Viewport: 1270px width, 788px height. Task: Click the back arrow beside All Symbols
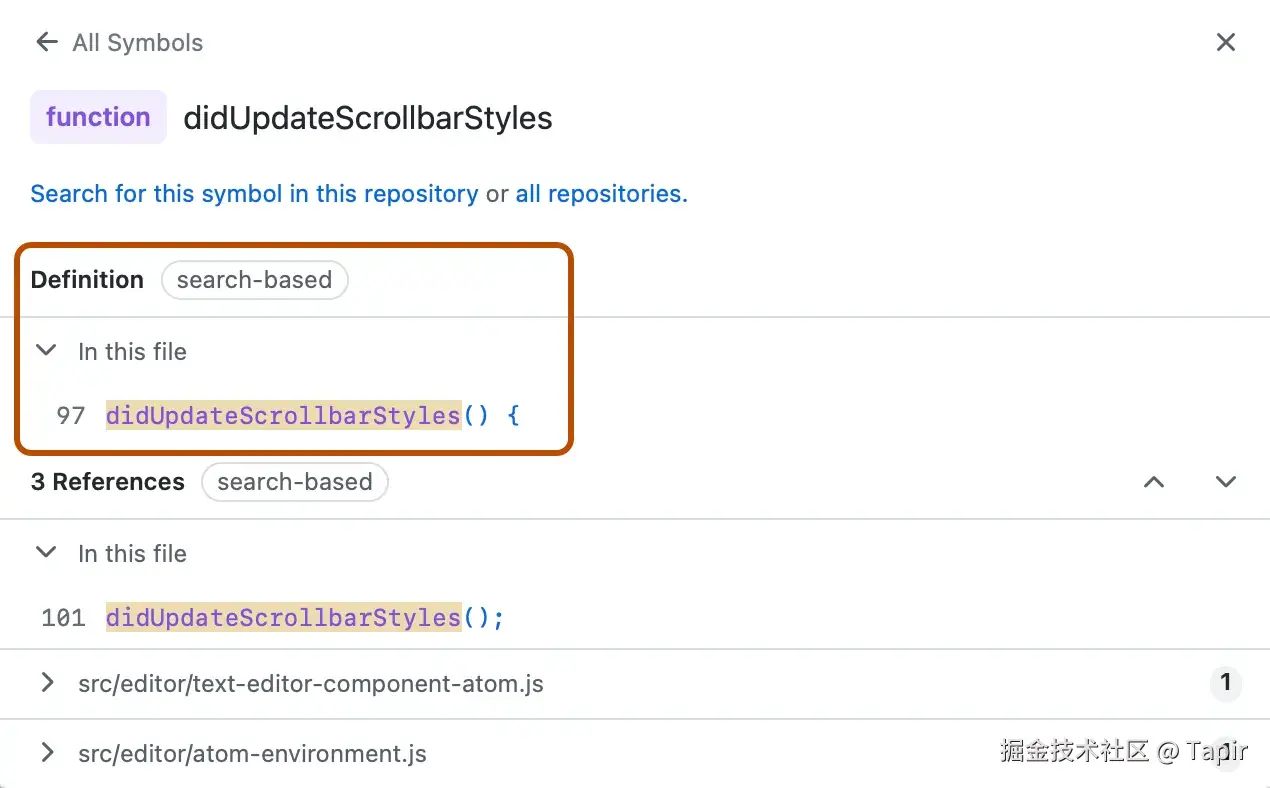point(46,42)
